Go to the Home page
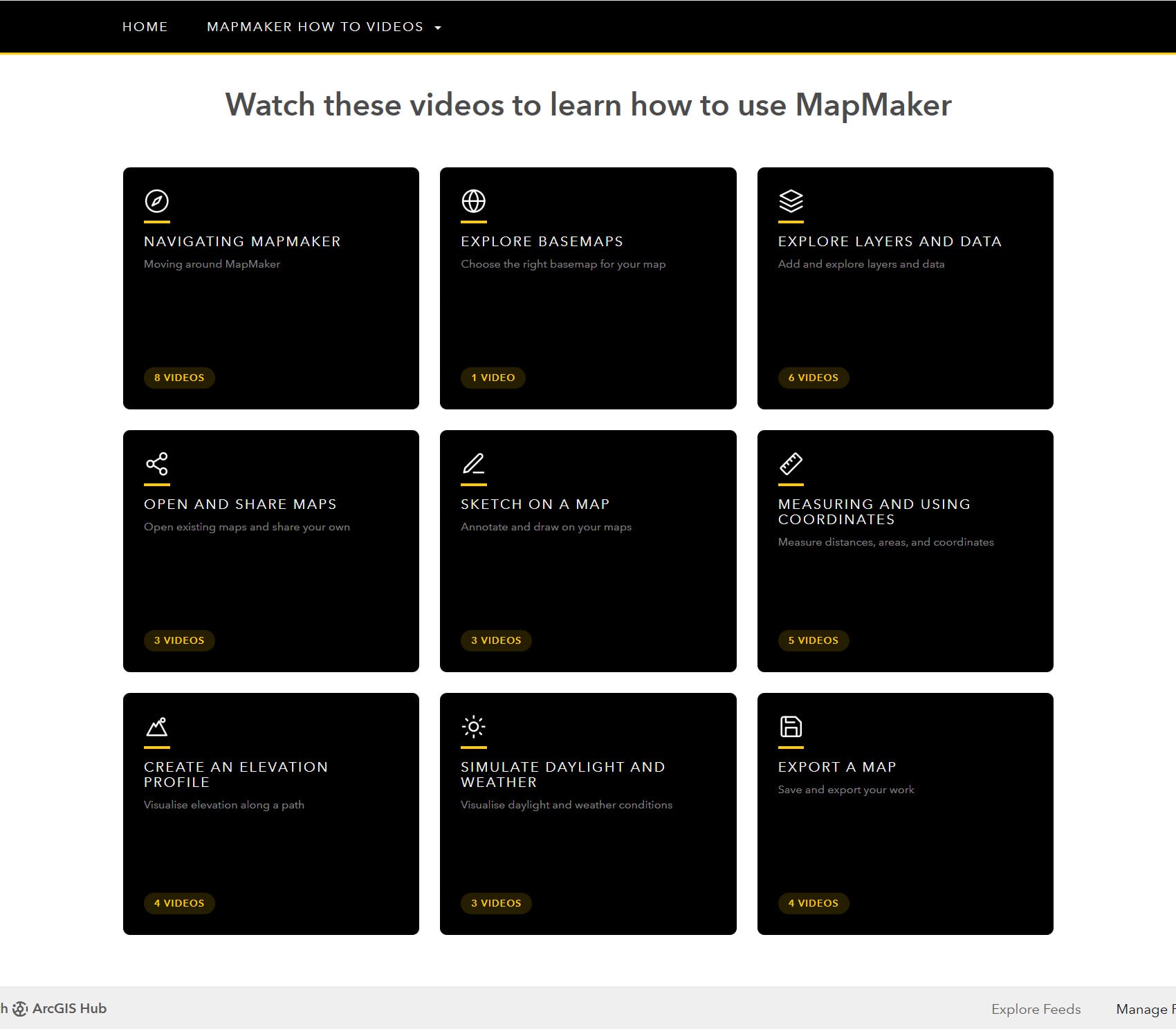Screen dimensions: 1176x1029 [x=145, y=26]
